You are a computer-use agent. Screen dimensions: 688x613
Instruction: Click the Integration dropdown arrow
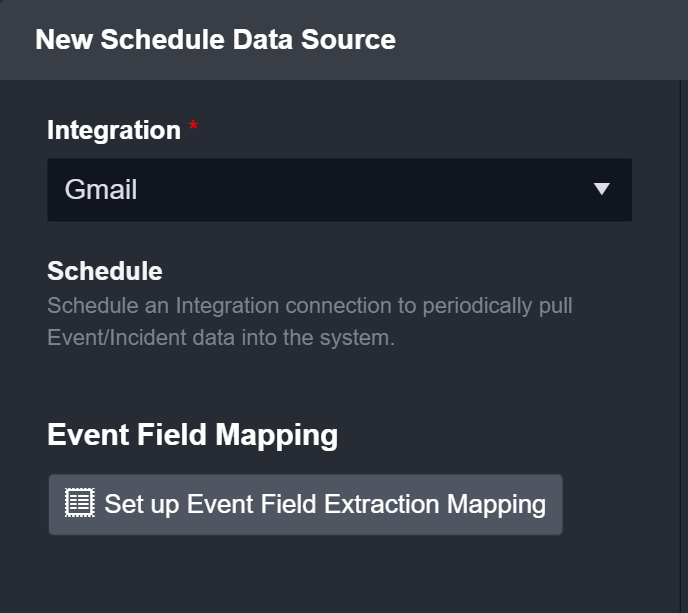tap(601, 189)
